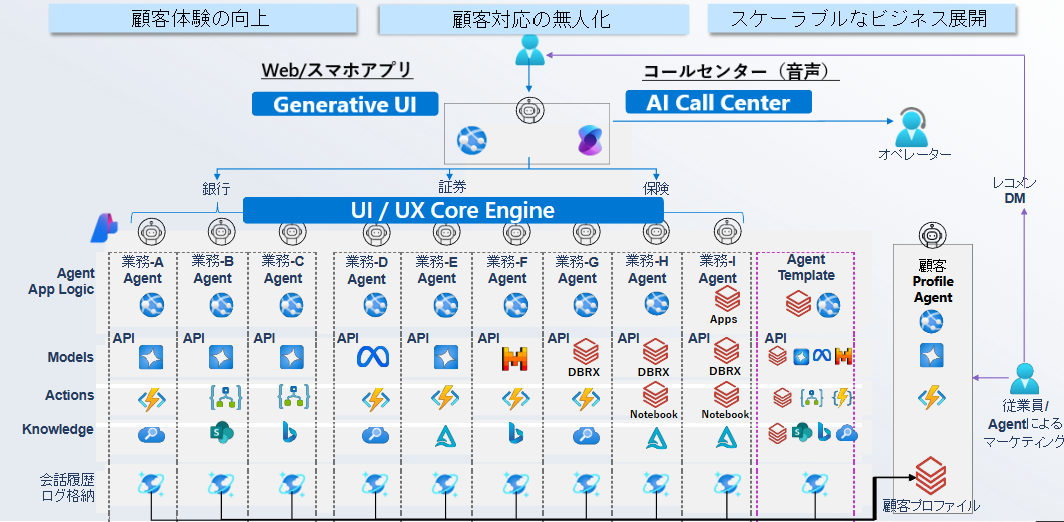Select the UI / UX Core Engine bar
Image resolution: width=1064 pixels, height=522 pixels.
(x=453, y=210)
